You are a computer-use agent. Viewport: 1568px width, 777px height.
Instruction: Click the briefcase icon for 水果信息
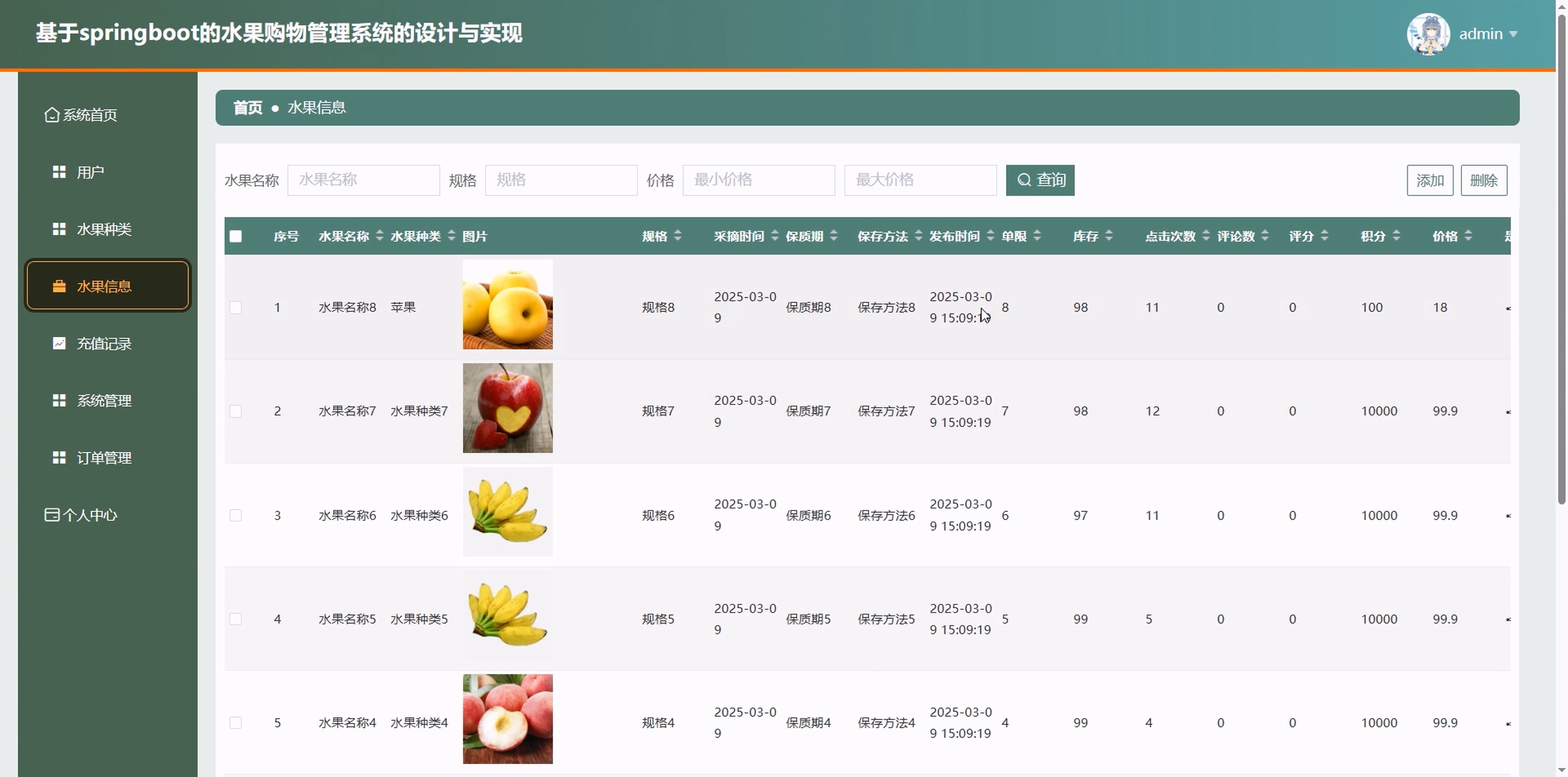[59, 286]
